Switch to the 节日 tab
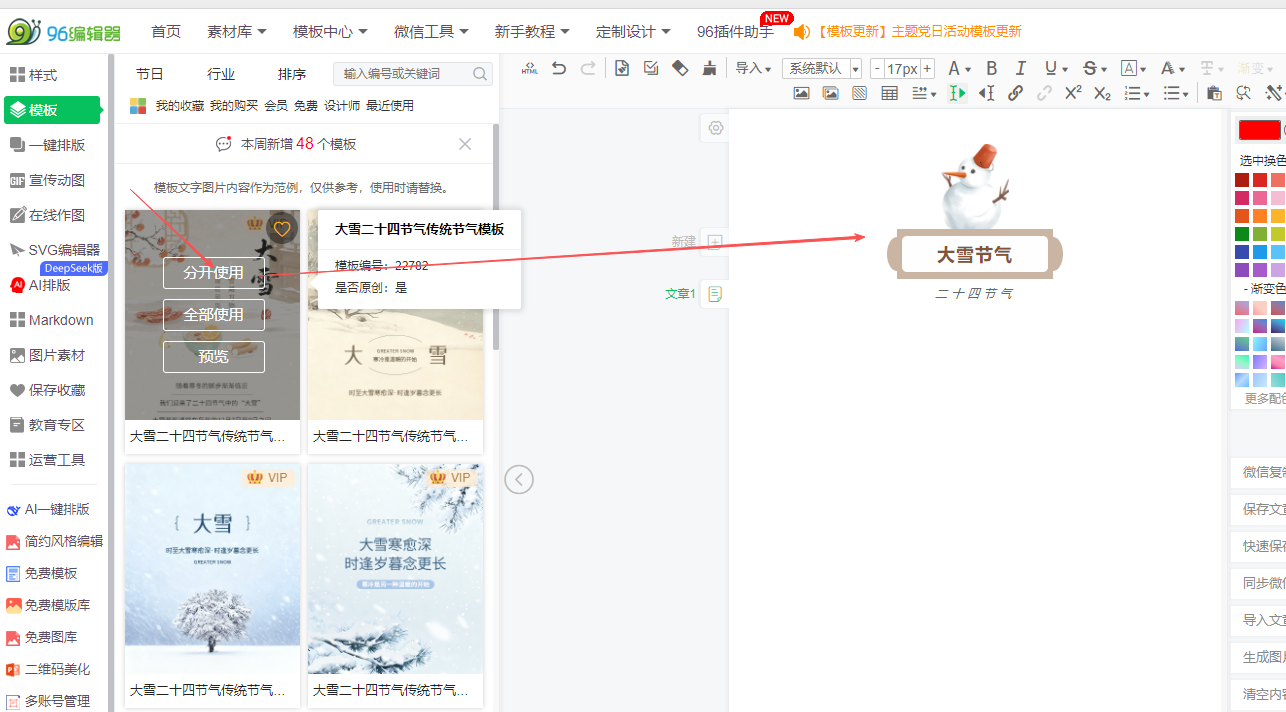Image resolution: width=1286 pixels, height=712 pixels. [150, 74]
